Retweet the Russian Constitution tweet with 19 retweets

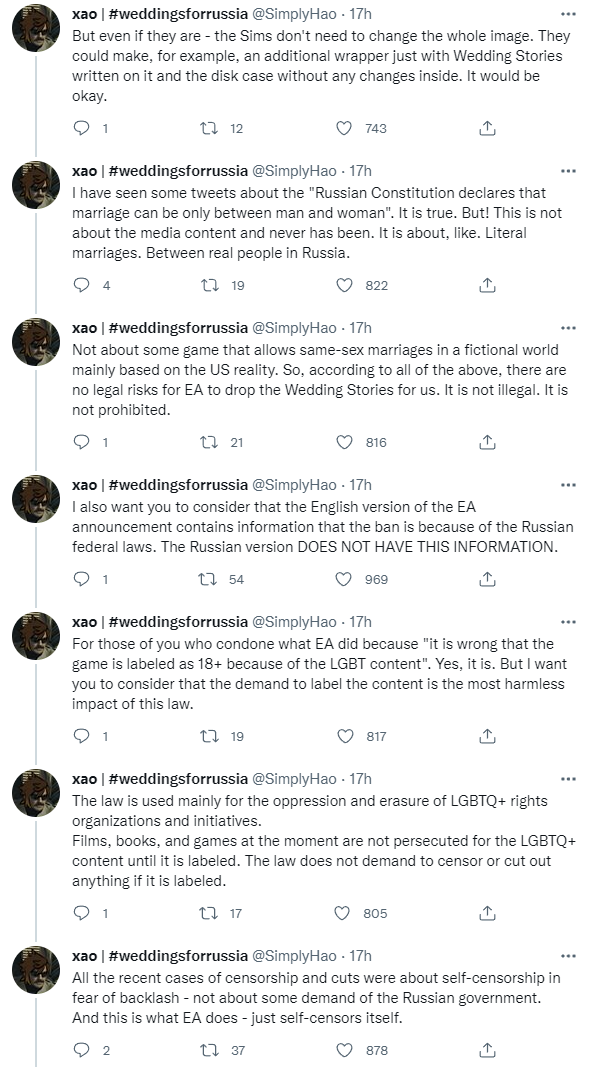(208, 285)
